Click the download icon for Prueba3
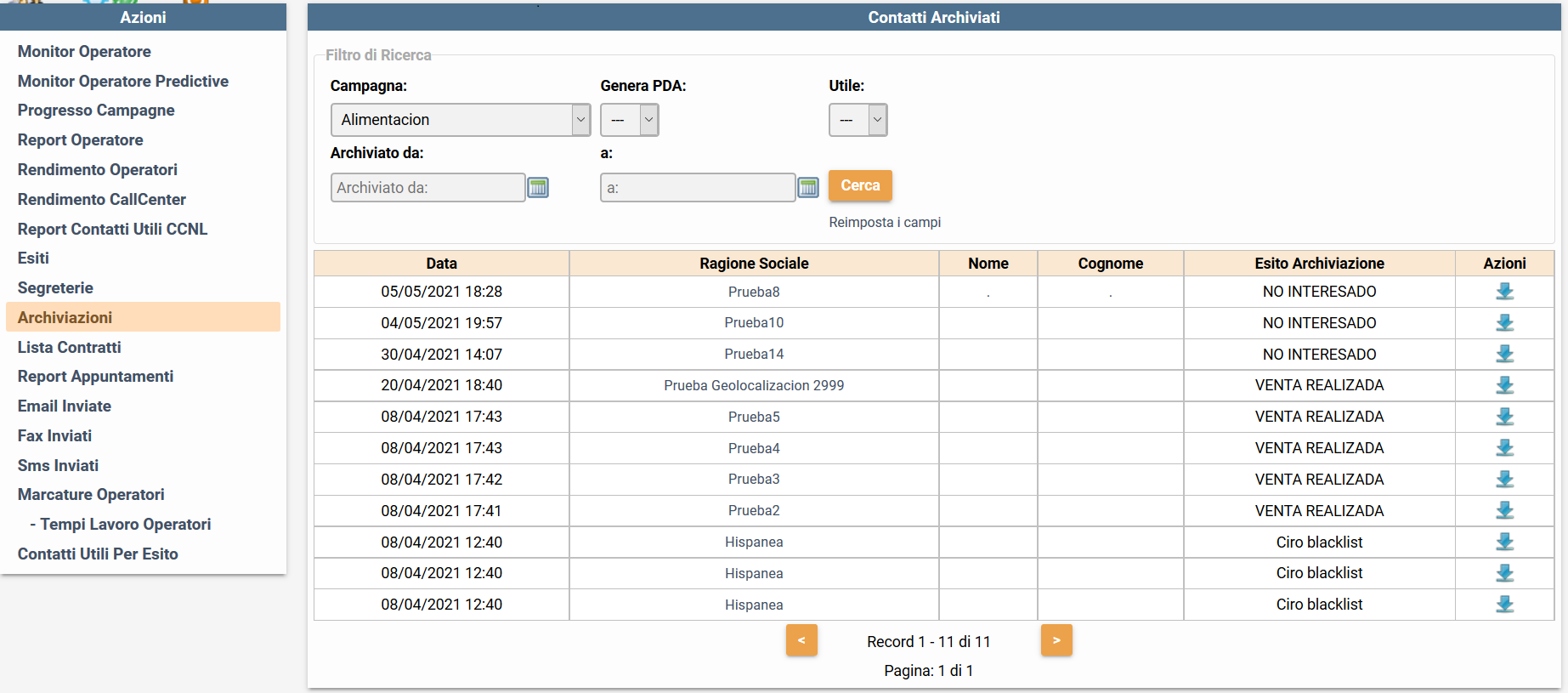Screen dimensions: 1568x693 (1504, 480)
